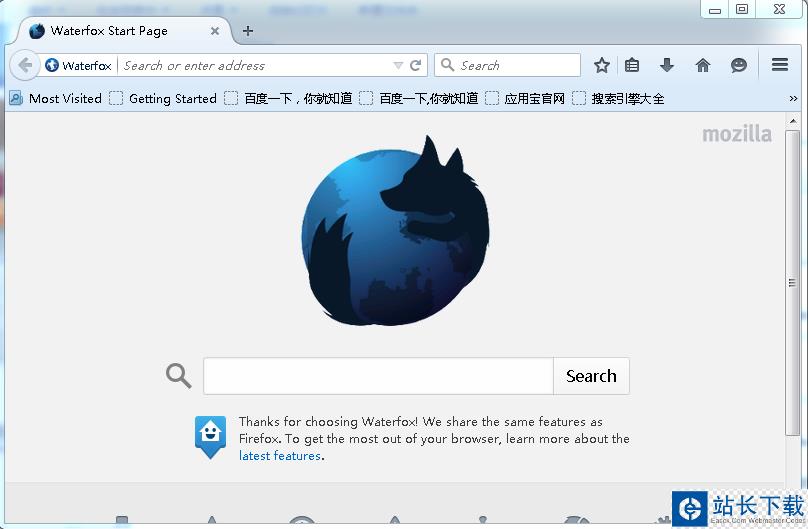Expand the bookmarks toolbar overflow chevron
Viewport: 808px width, 529px height.
pyautogui.click(x=794, y=99)
